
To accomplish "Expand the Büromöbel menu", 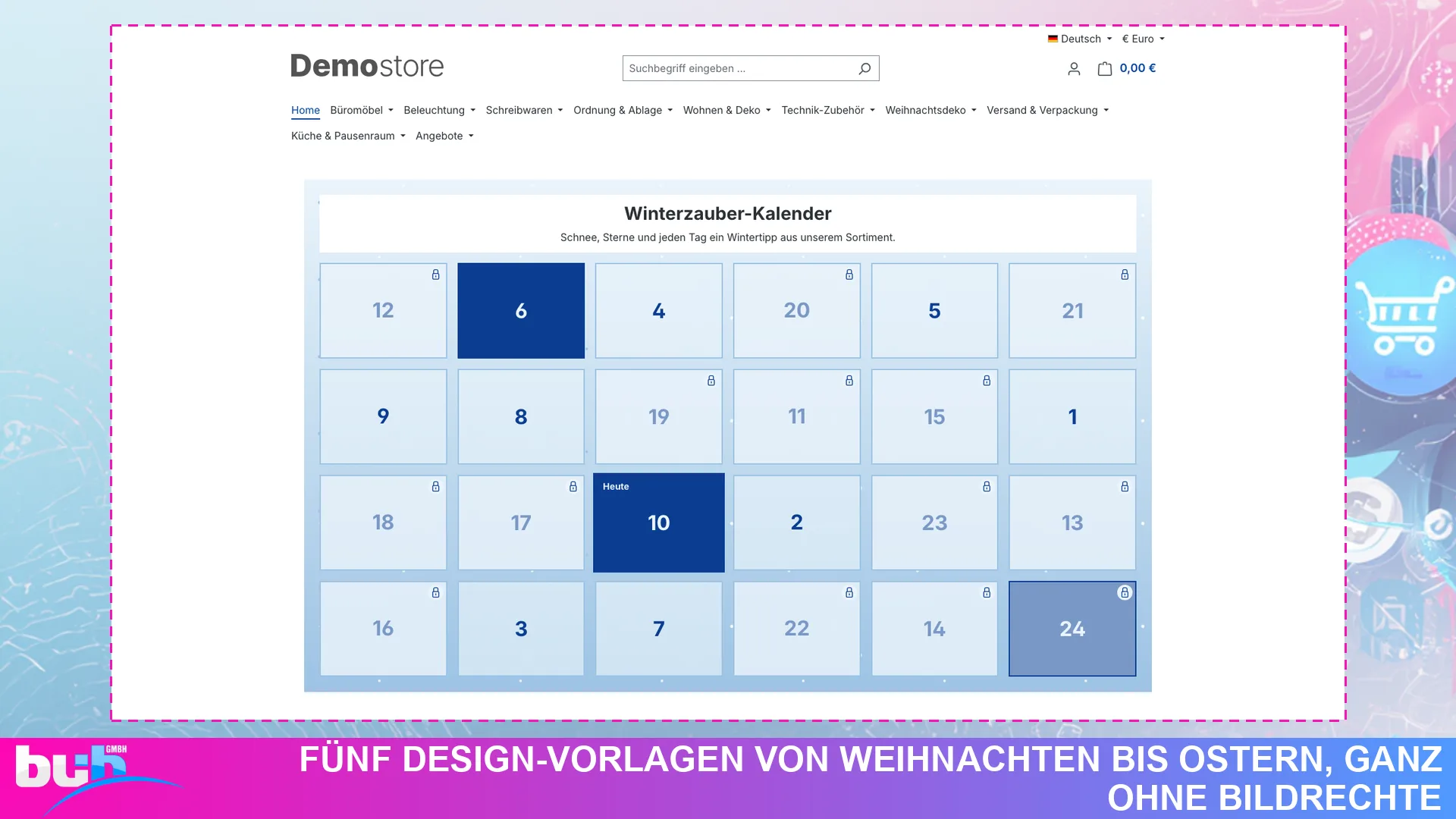I will 362,110.
